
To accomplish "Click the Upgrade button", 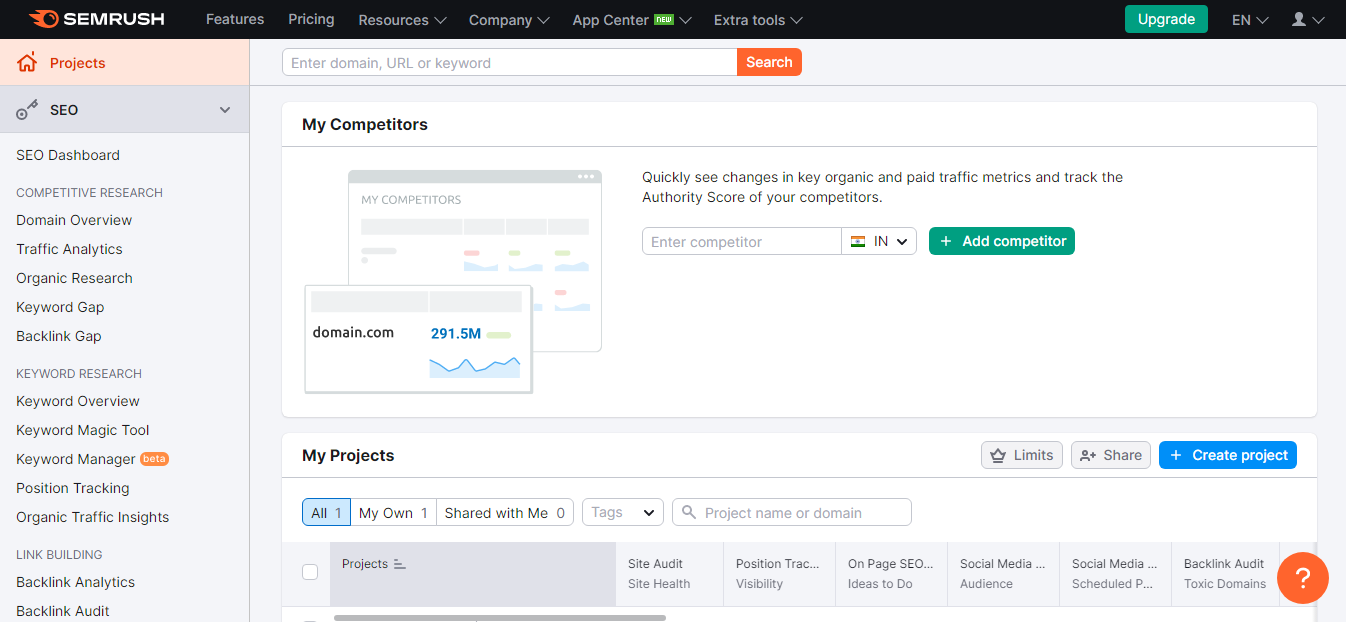I will coord(1166,19).
